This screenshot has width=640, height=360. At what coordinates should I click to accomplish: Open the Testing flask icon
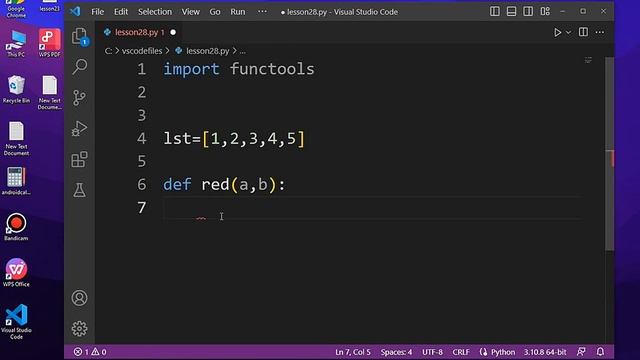point(80,190)
